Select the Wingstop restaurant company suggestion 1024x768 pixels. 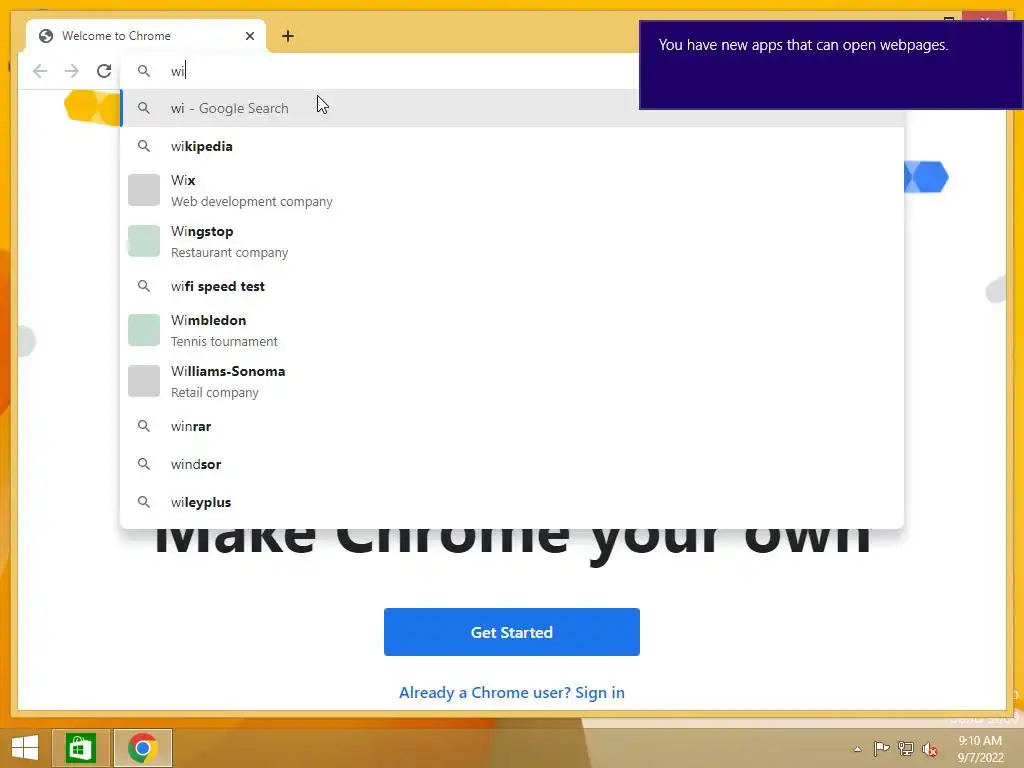[513, 241]
